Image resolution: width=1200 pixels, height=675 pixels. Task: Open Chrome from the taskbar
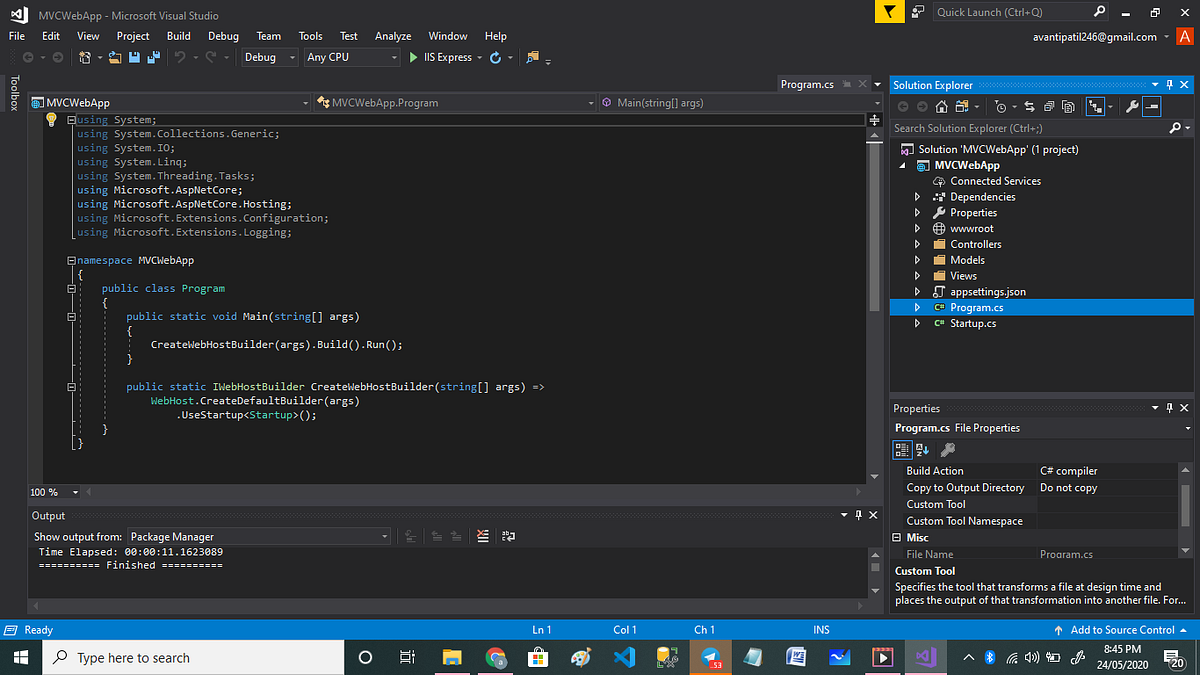click(496, 657)
